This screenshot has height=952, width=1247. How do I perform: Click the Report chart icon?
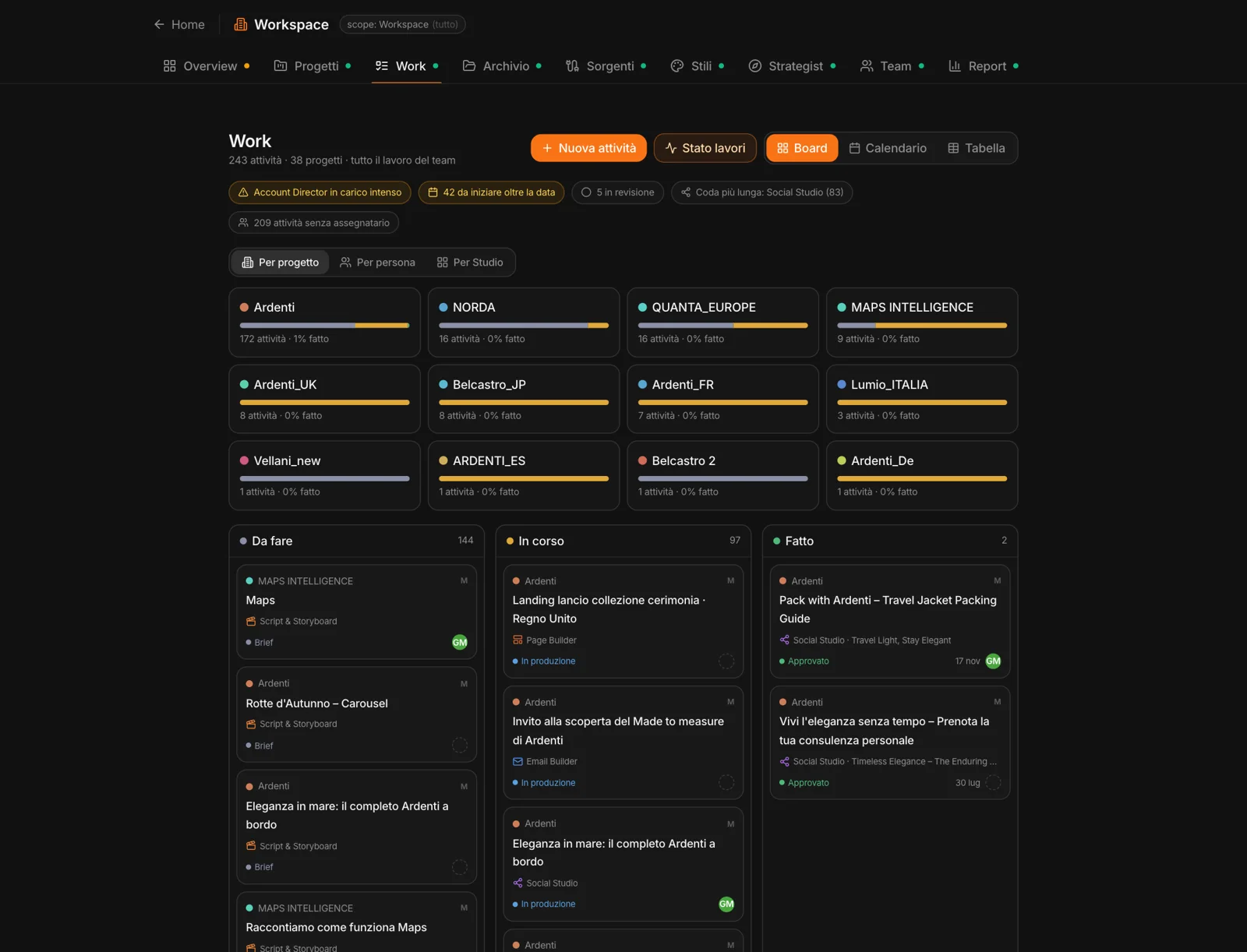click(x=955, y=66)
